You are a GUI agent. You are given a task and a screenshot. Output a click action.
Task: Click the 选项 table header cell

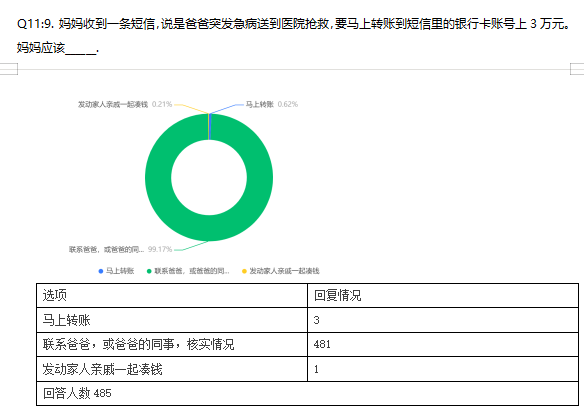(x=172, y=295)
